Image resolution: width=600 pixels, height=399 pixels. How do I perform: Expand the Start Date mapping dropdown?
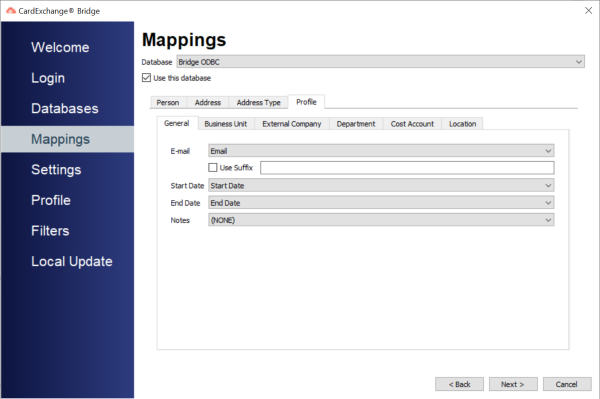381,186
